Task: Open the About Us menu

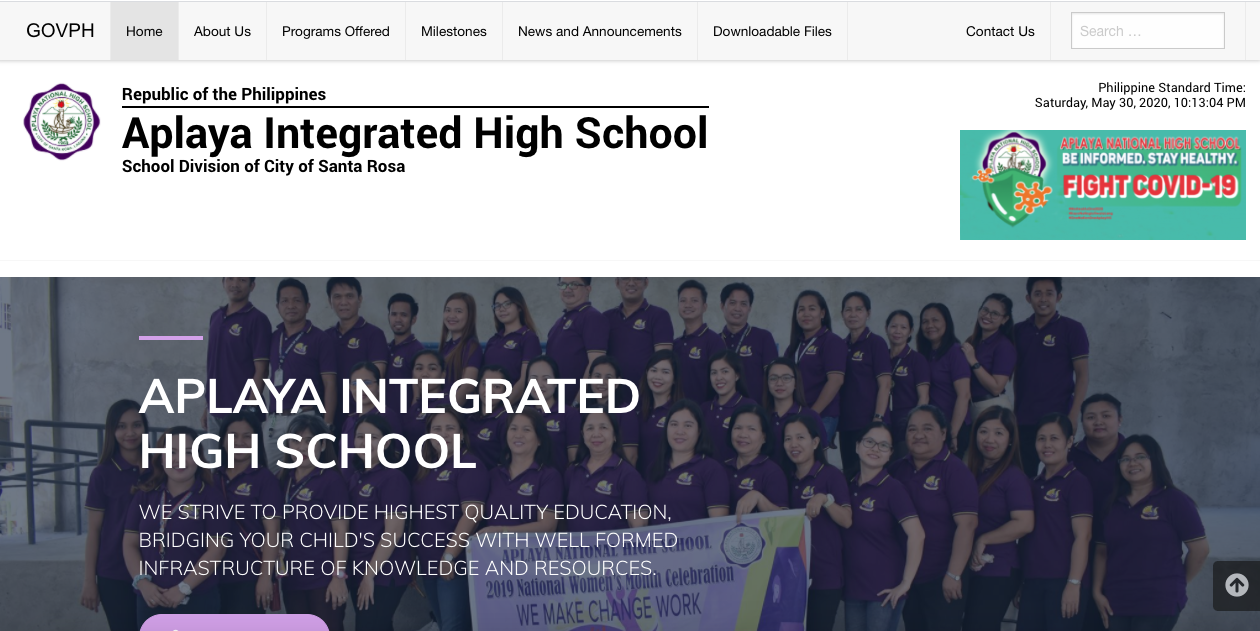Action: click(x=222, y=31)
